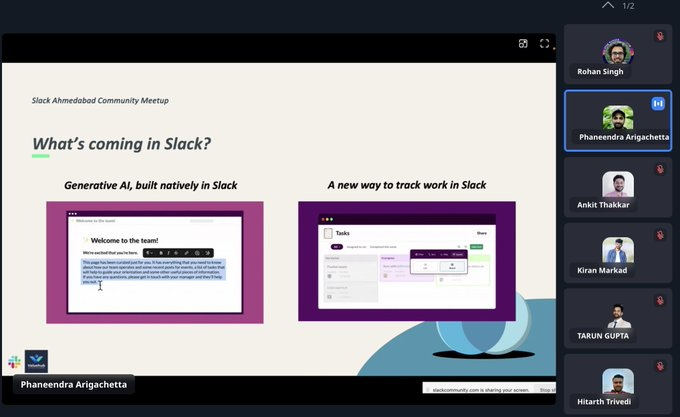The height and width of the screenshot is (417, 680).
Task: Click the Generative AI screenshot image
Action: [x=155, y=262]
